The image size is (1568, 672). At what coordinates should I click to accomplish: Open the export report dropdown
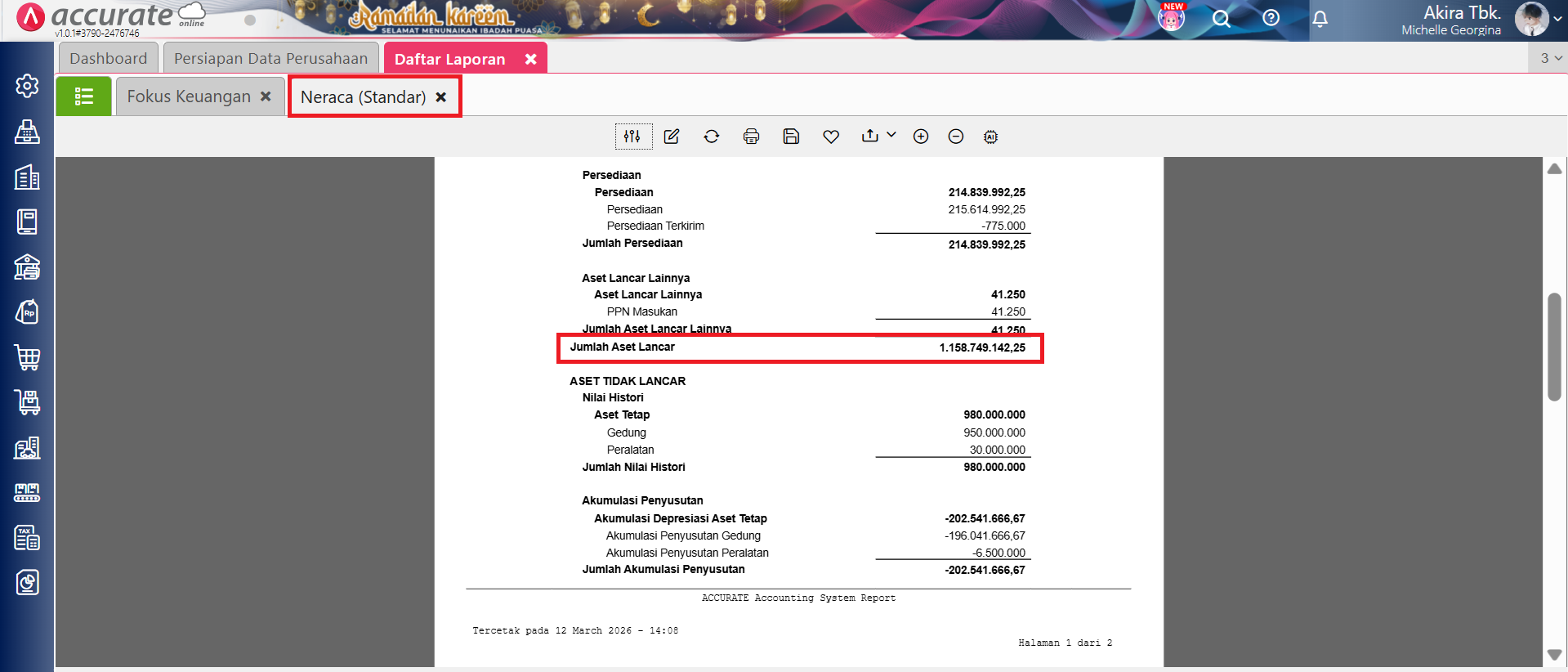[x=878, y=136]
